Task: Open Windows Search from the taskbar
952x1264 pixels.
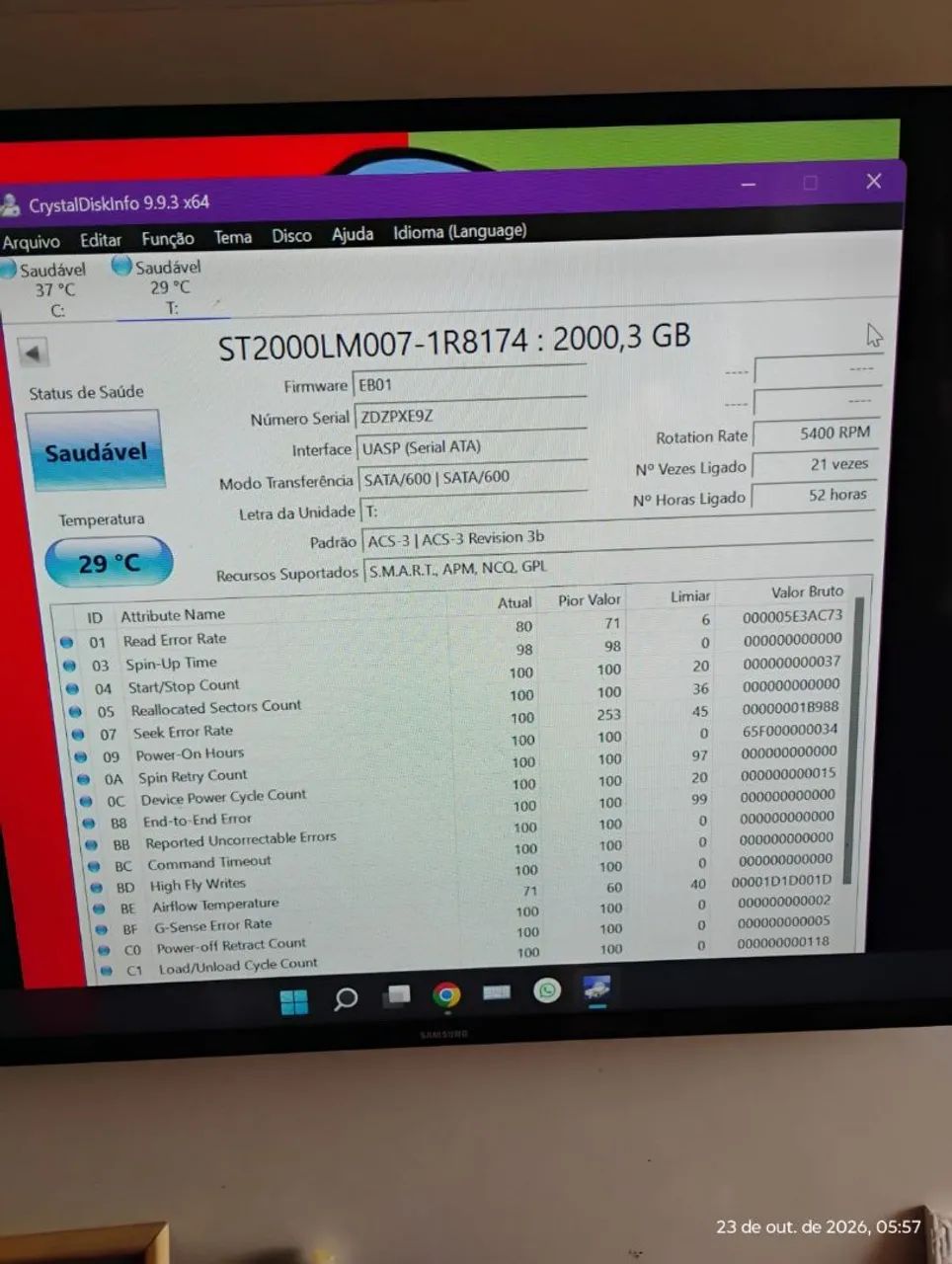Action: pyautogui.click(x=345, y=998)
